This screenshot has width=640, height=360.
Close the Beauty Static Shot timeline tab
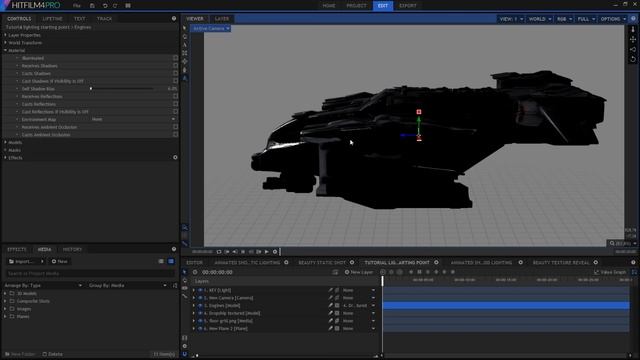click(x=352, y=262)
